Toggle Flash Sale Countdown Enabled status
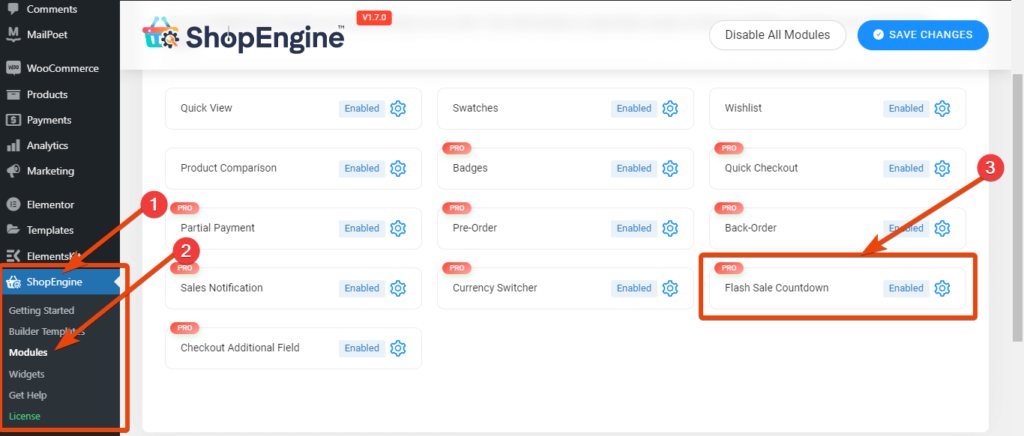This screenshot has height=436, width=1024. point(906,288)
